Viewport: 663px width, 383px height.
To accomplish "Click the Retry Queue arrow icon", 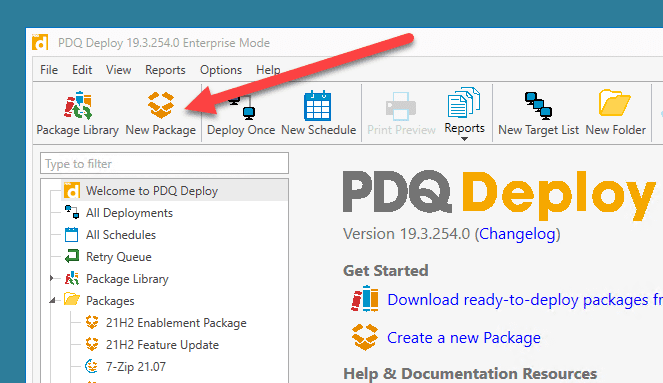I will [x=72, y=256].
